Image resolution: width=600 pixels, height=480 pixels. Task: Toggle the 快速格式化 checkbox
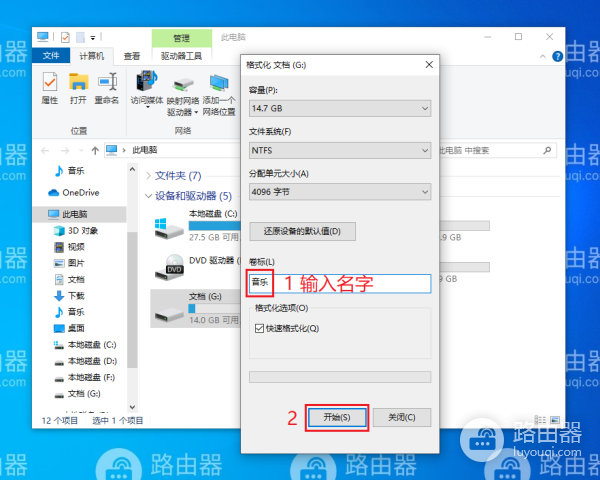click(259, 328)
